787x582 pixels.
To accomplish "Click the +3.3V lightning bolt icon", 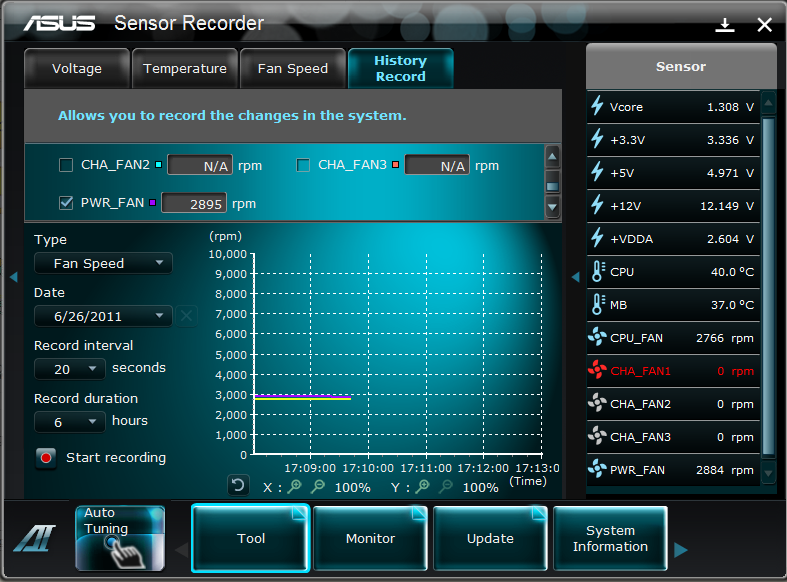I will tap(597, 139).
